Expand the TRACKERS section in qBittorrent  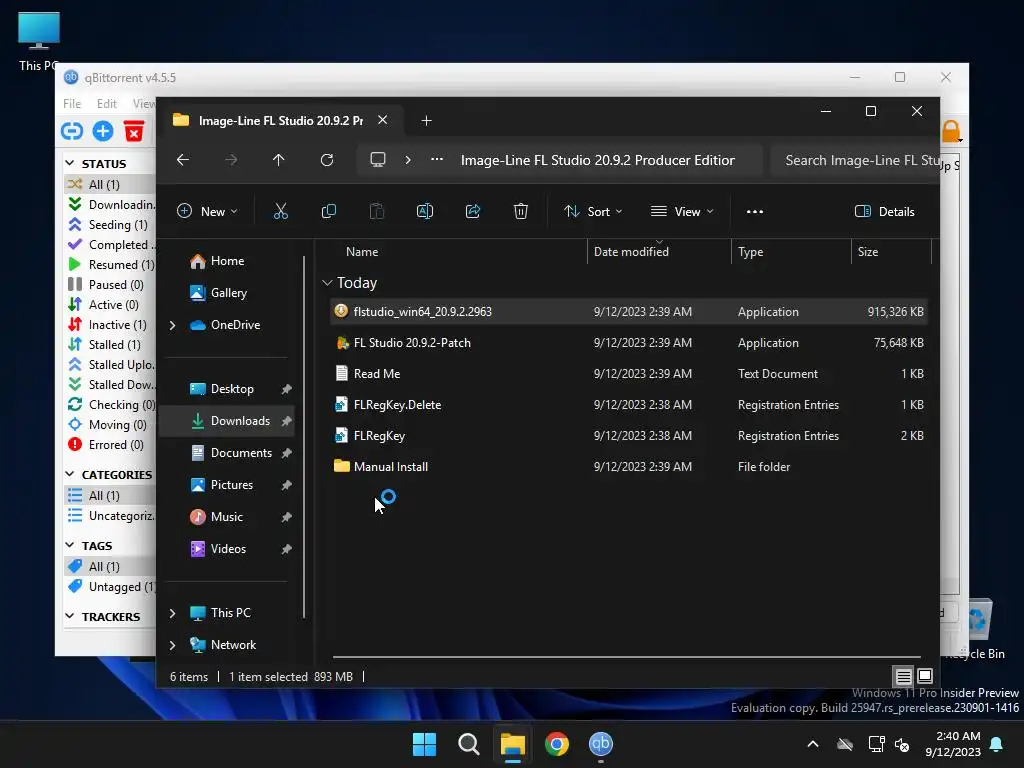click(70, 616)
